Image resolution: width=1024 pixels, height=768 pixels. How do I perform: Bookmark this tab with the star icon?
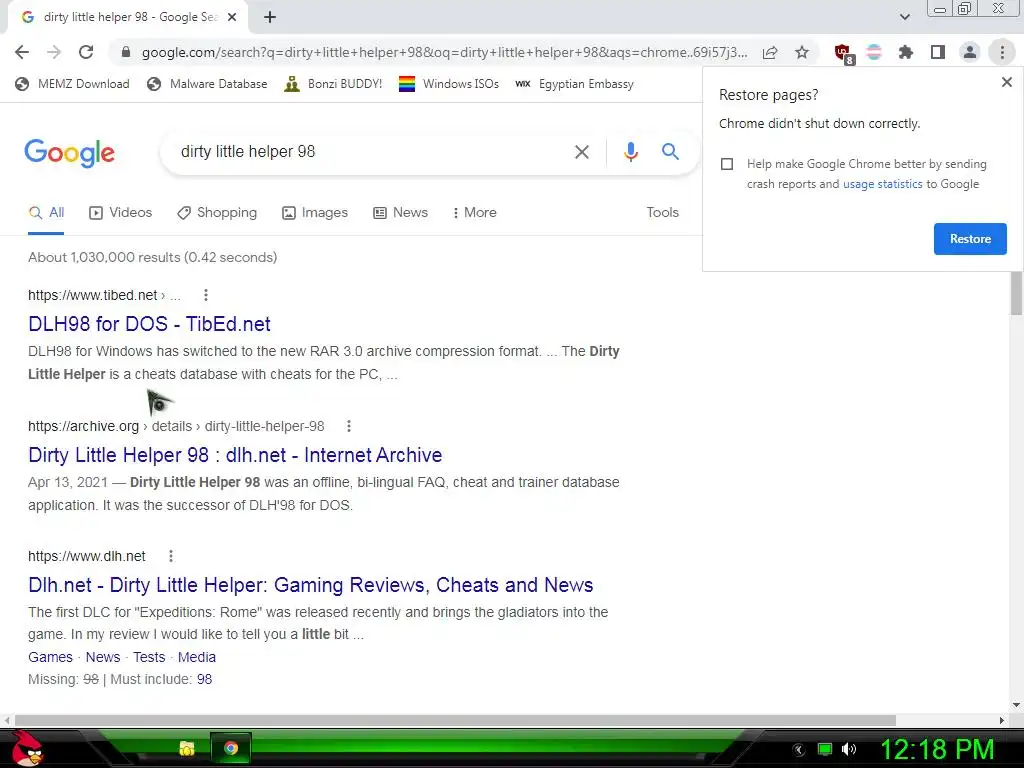[802, 52]
